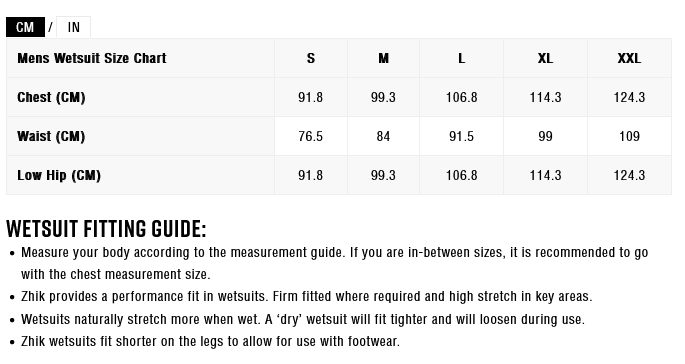
Task: Click the Low Hip (CM) row label
Action: pos(59,175)
